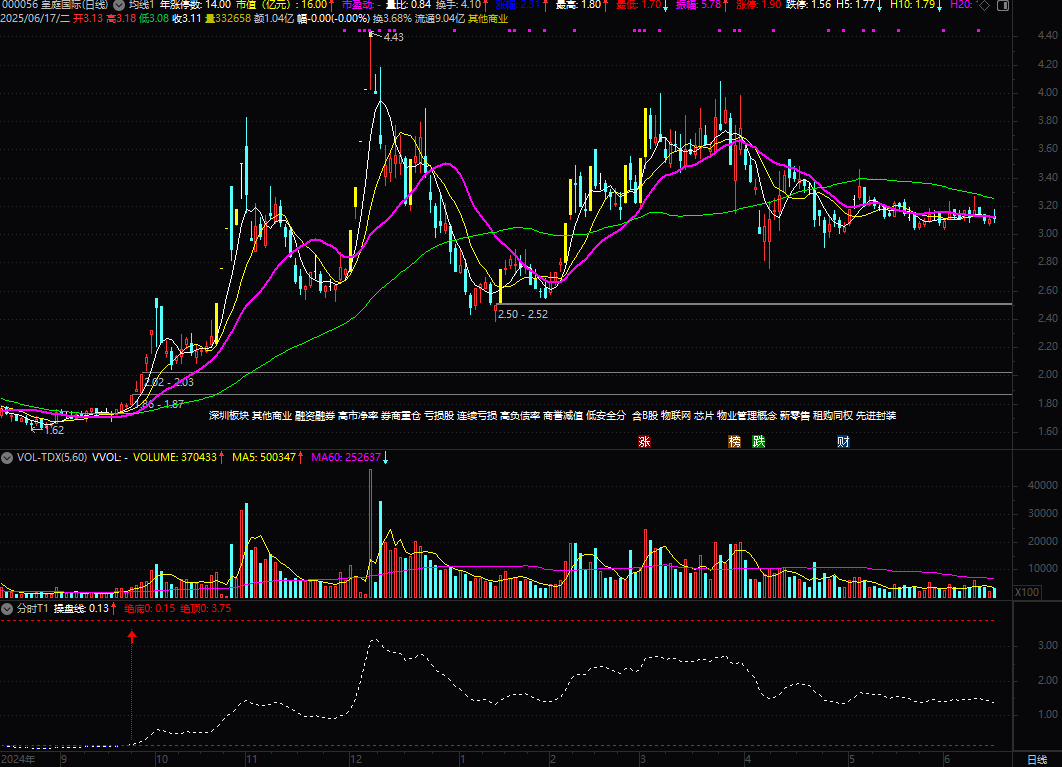The height and width of the screenshot is (767, 1062).
Task: Open the 高市净率 concept tag
Action: 358,415
